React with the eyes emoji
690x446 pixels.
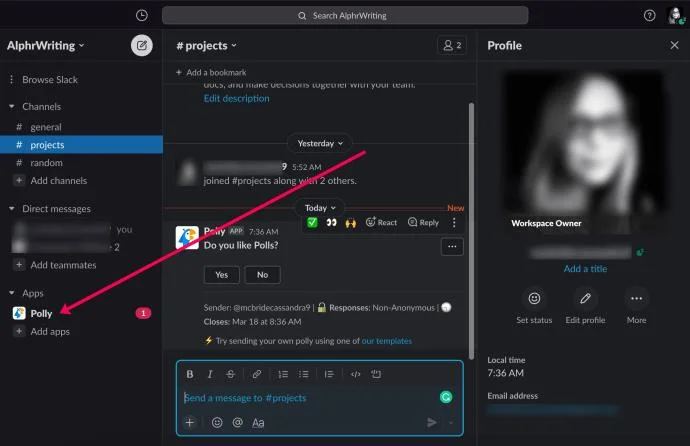[331, 223]
